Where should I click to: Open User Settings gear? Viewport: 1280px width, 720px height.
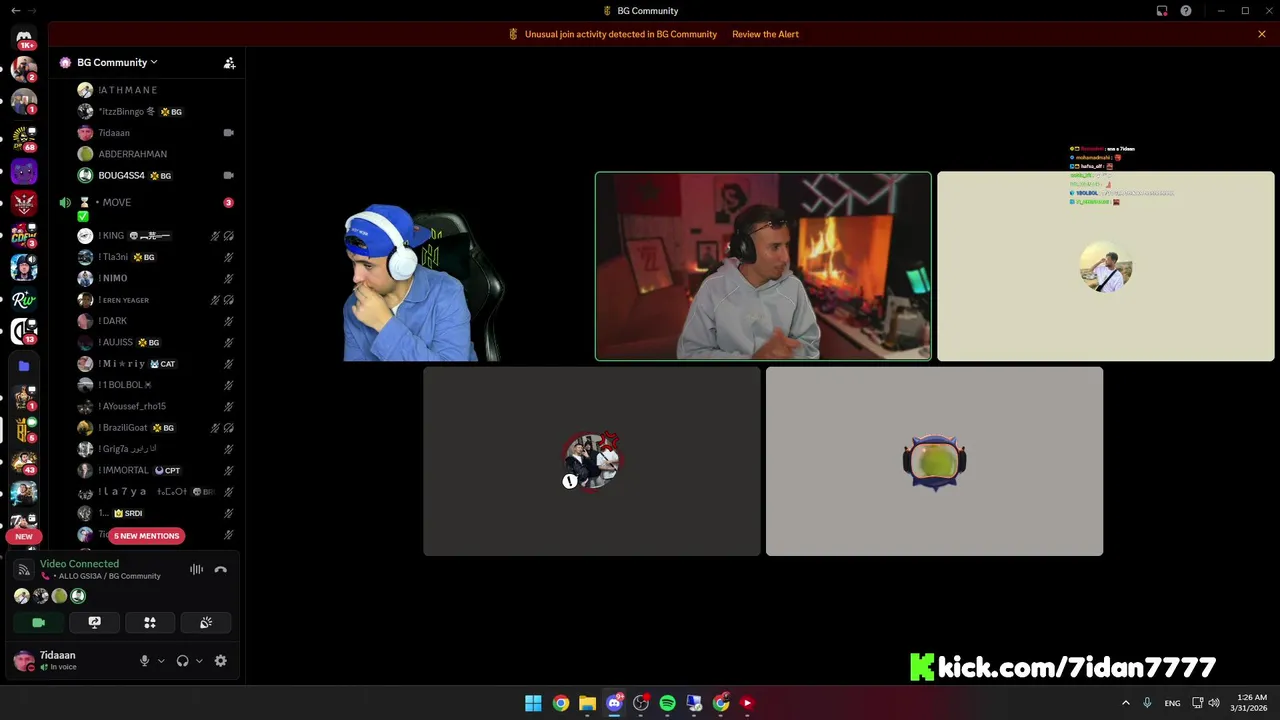click(221, 661)
